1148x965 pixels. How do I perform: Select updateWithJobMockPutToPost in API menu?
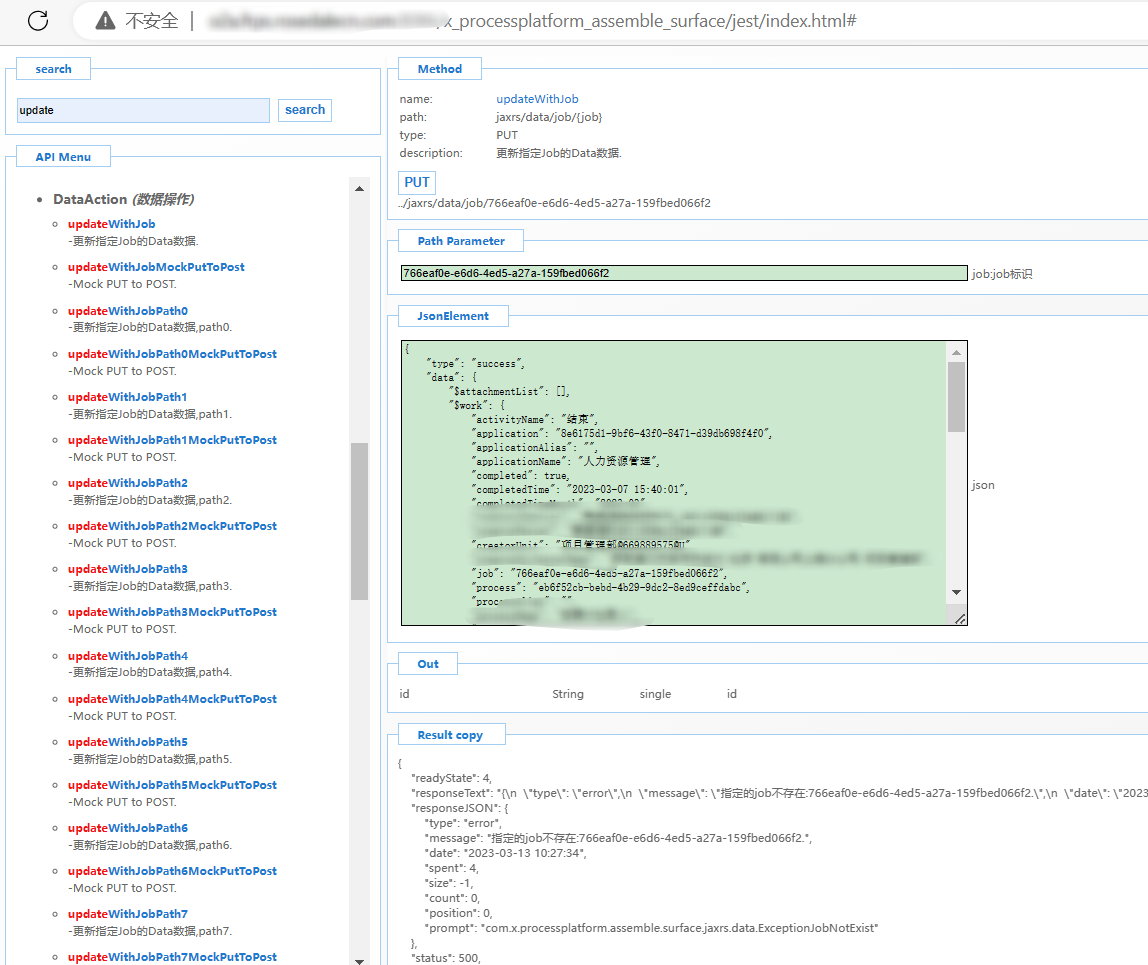[156, 267]
